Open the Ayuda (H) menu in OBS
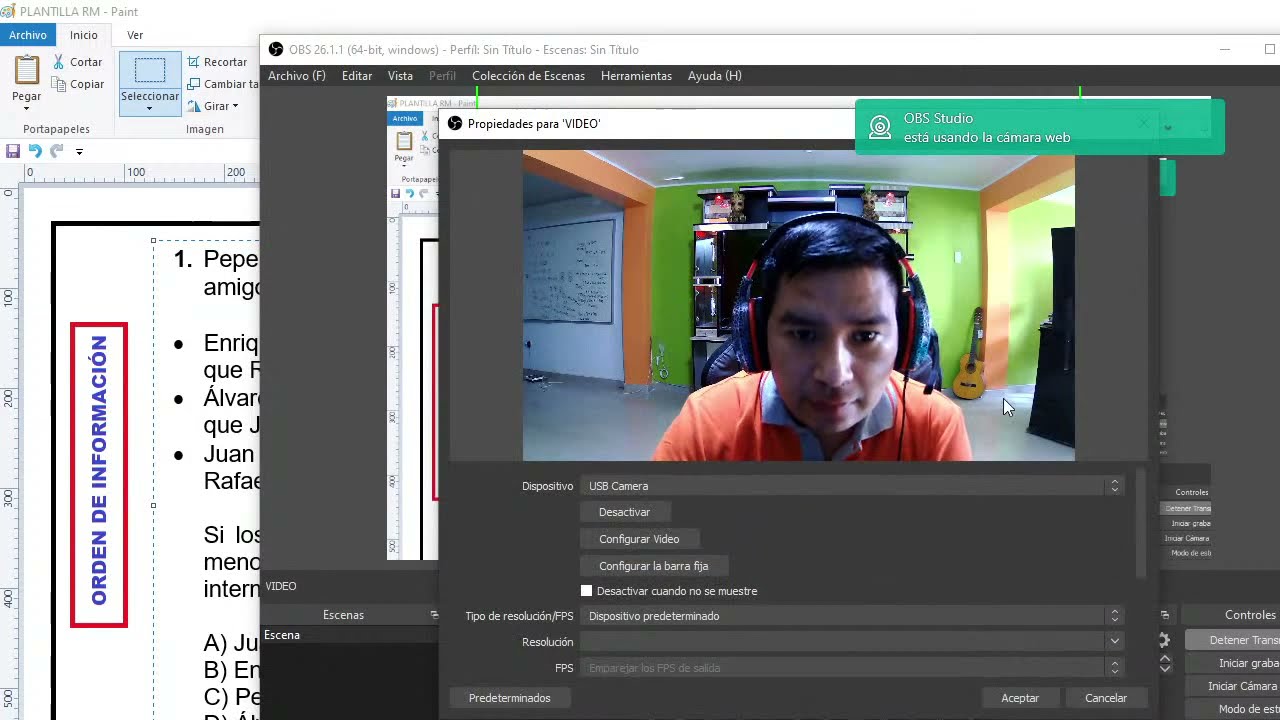The height and width of the screenshot is (720, 1280). [x=715, y=76]
